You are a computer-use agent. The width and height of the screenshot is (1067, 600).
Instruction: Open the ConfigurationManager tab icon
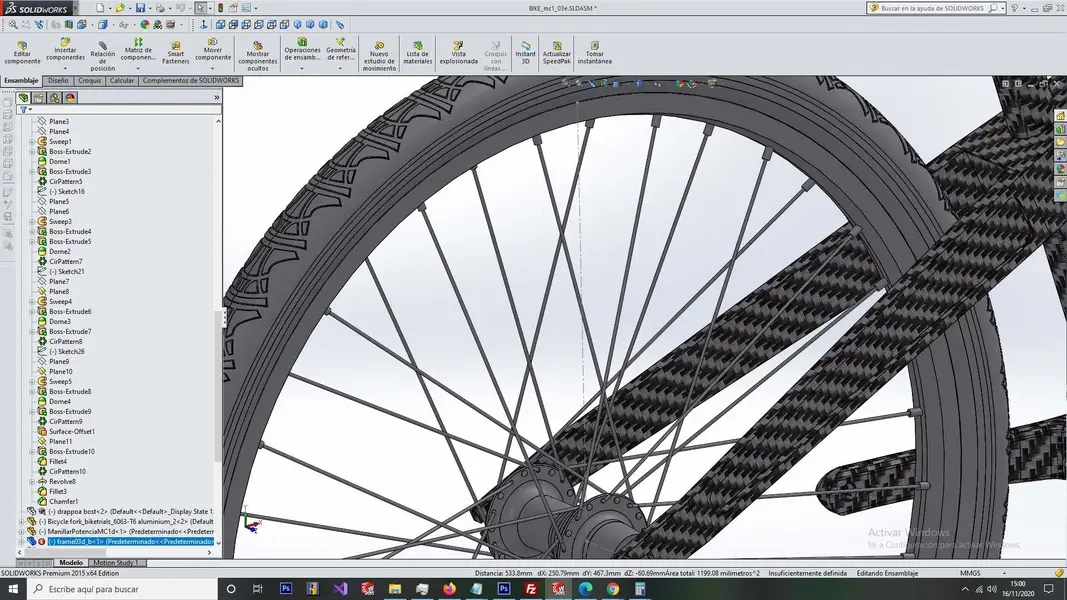coord(54,97)
